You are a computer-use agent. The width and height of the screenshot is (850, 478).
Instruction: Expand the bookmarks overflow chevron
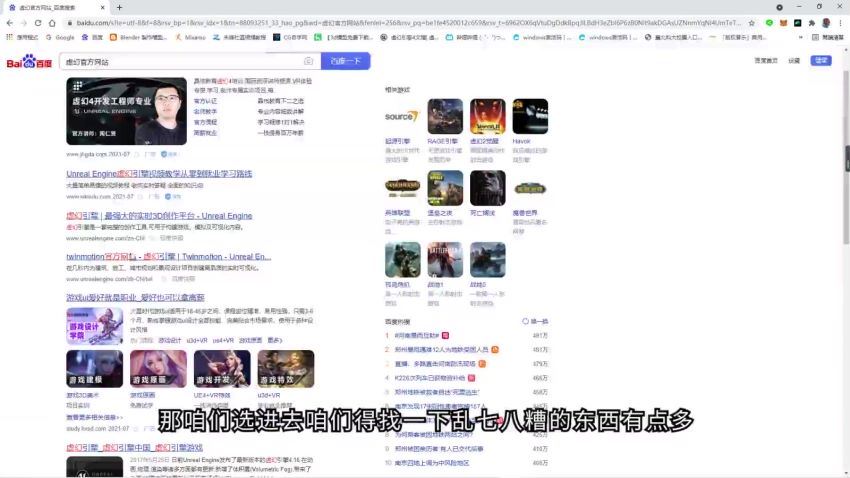[x=800, y=37]
